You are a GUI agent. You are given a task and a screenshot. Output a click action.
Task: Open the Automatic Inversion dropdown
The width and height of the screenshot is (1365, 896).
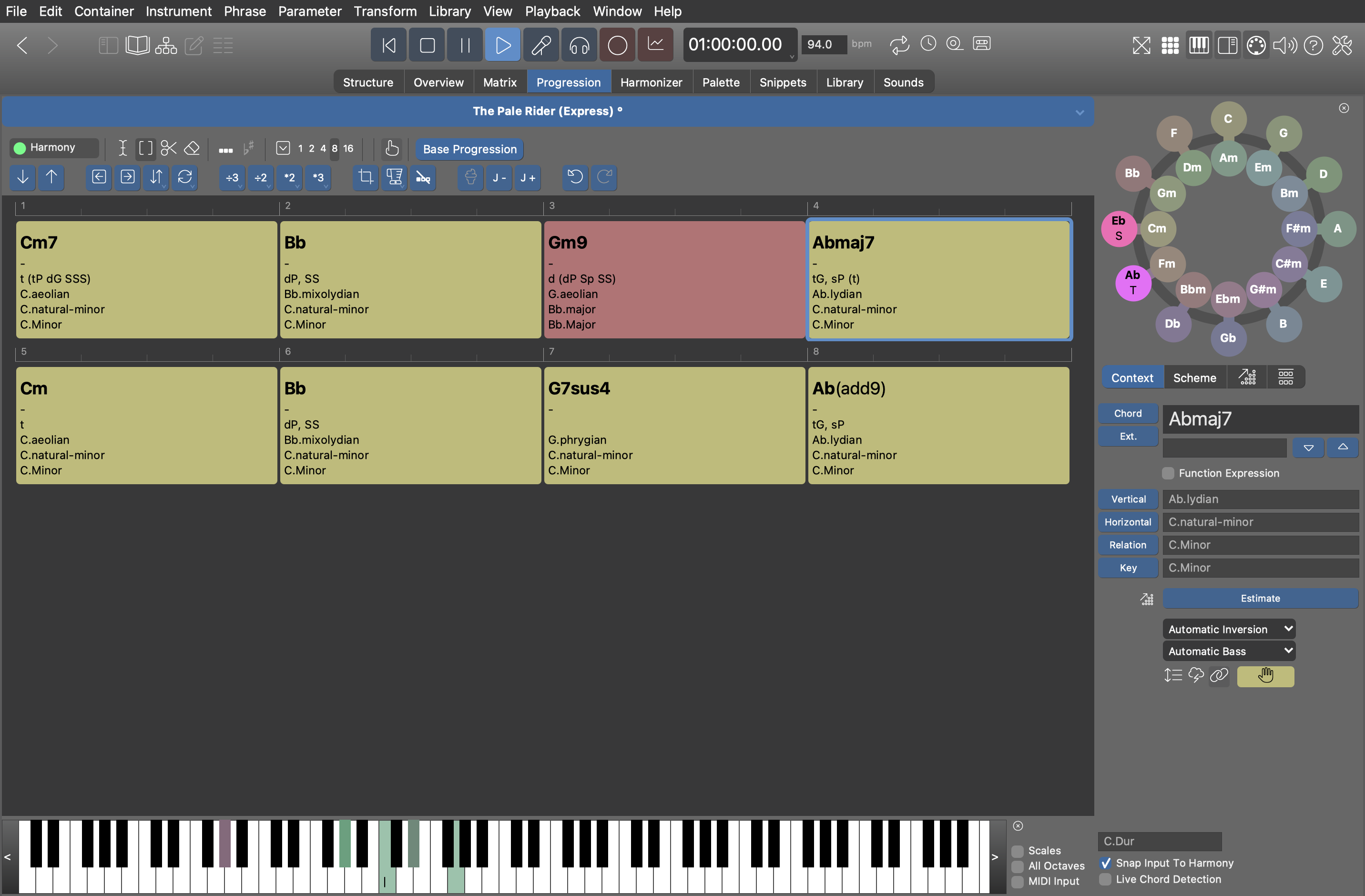coord(1229,629)
